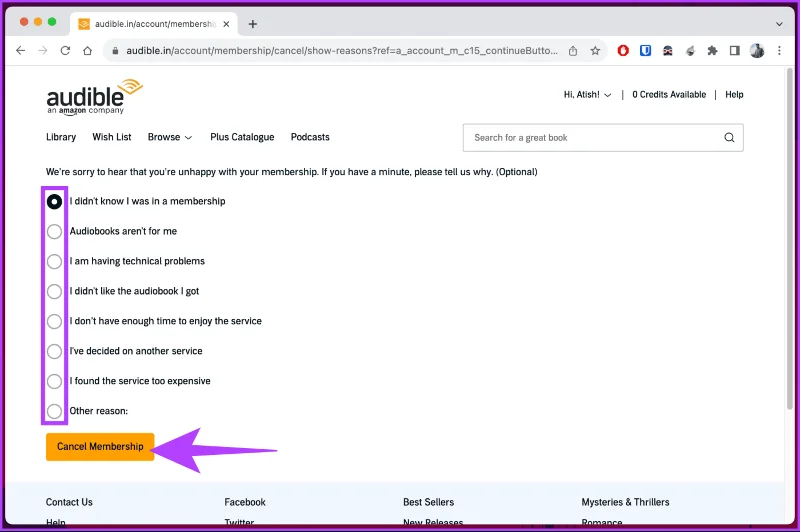Open the Bitwarden shield extension
Viewport: 800px width, 532px height.
pyautogui.click(x=645, y=50)
